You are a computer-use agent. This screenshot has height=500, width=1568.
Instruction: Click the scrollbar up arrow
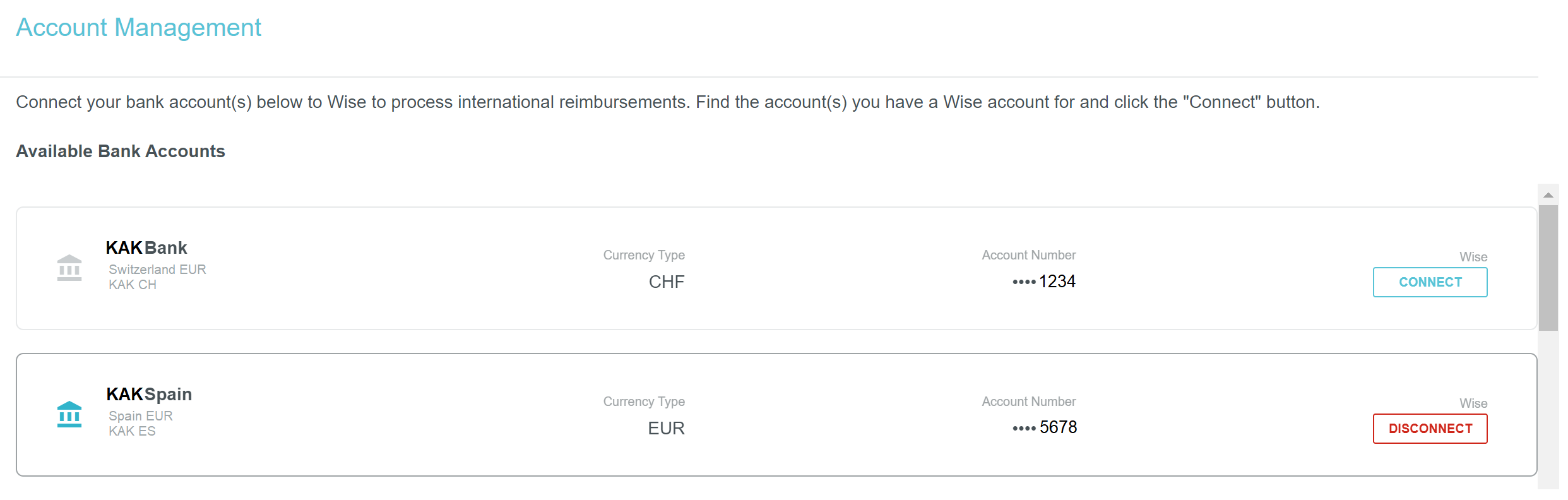coord(1548,195)
